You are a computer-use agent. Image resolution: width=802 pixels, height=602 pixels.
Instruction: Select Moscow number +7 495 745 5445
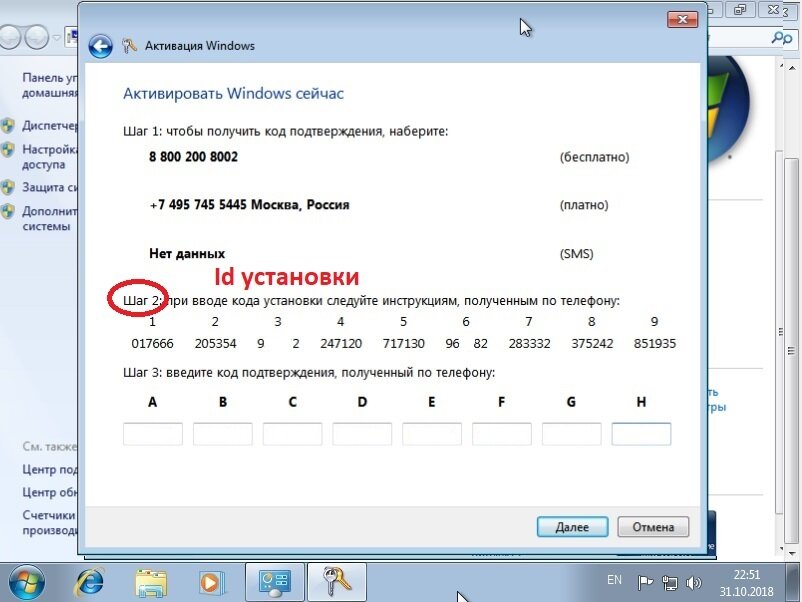(249, 205)
